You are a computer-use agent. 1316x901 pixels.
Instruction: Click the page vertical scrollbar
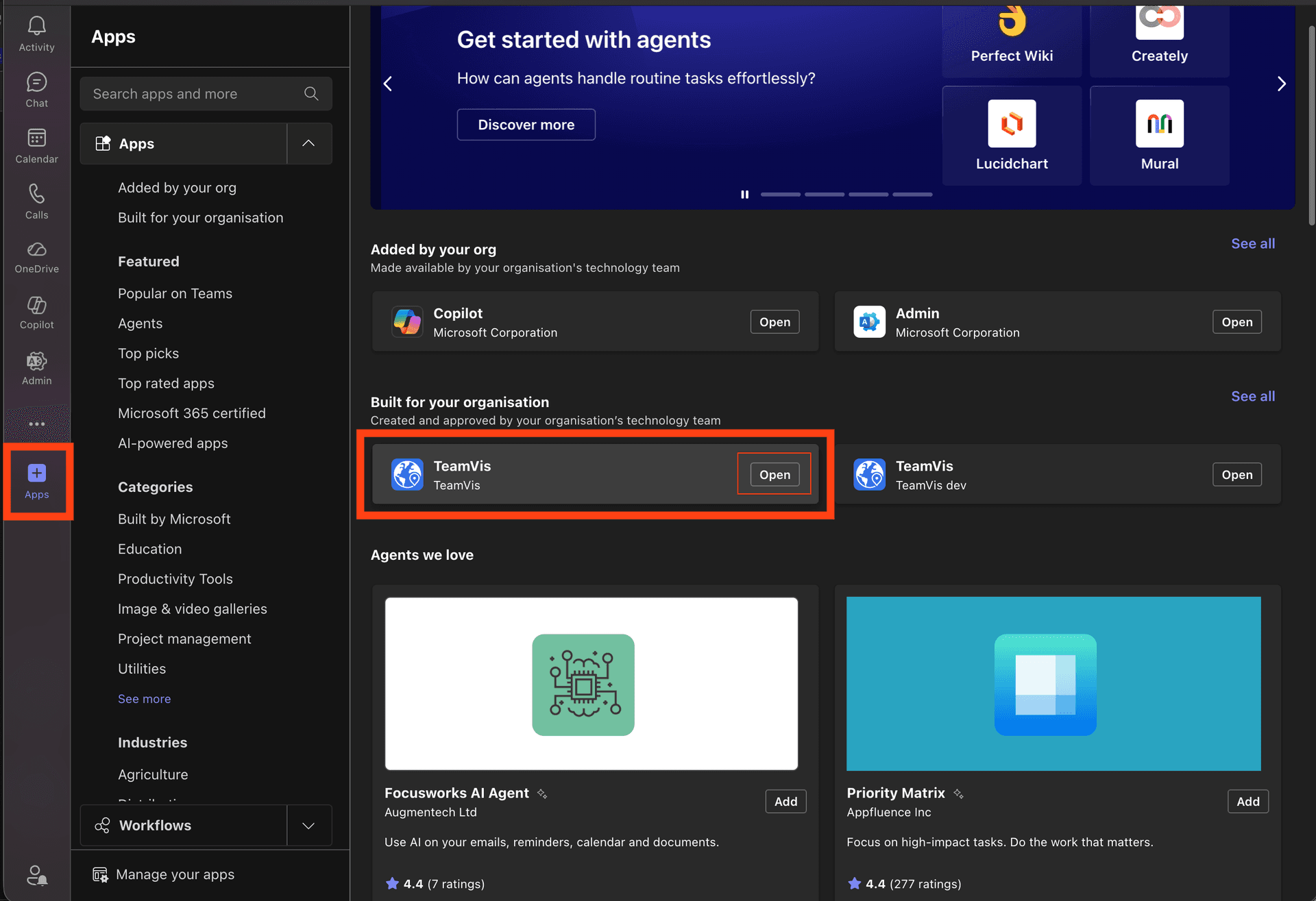pos(1311,127)
